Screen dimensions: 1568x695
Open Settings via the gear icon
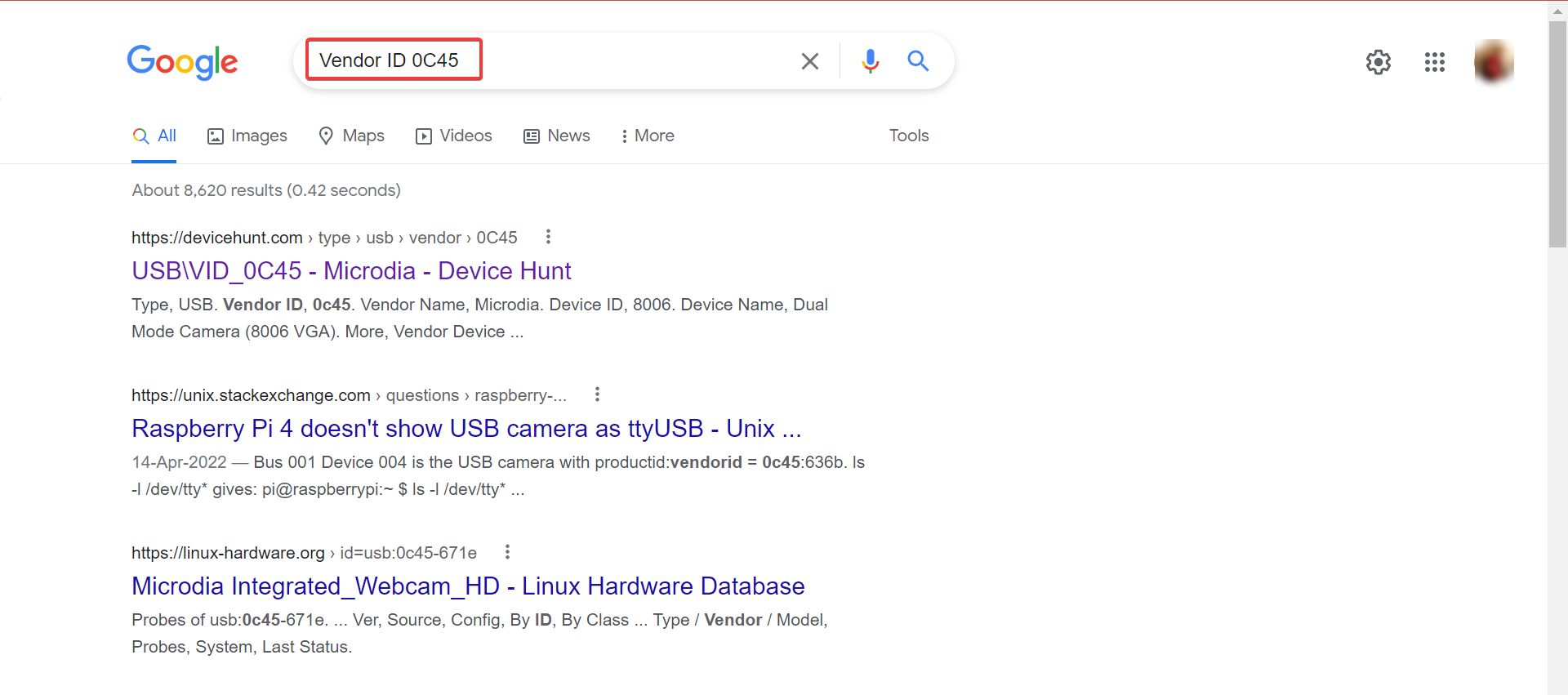1378,62
